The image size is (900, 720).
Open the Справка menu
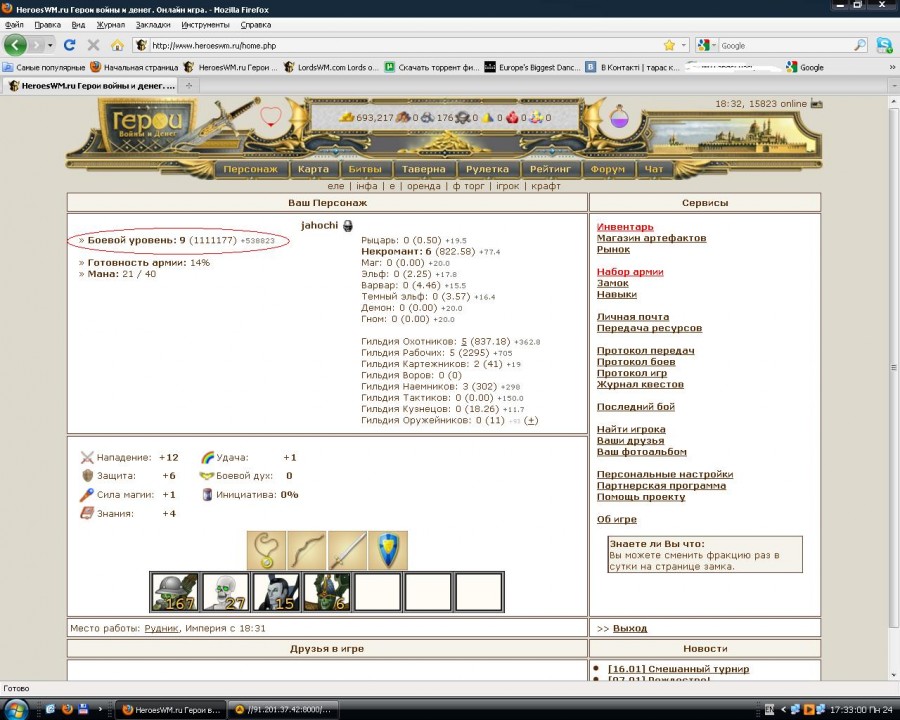[x=255, y=25]
